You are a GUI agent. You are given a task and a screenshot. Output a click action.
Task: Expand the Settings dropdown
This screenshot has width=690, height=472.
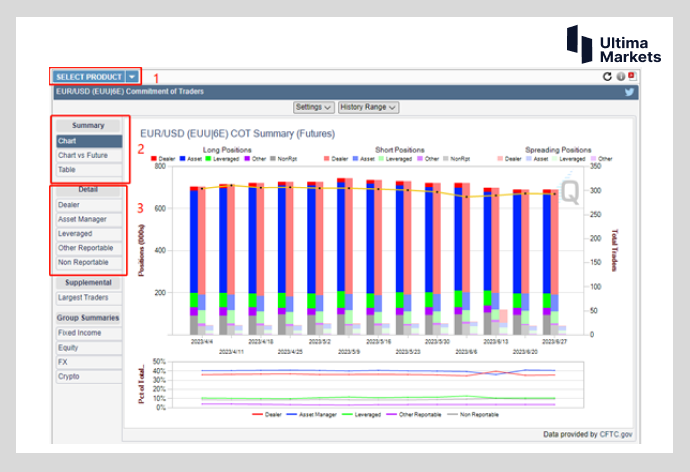(x=314, y=107)
